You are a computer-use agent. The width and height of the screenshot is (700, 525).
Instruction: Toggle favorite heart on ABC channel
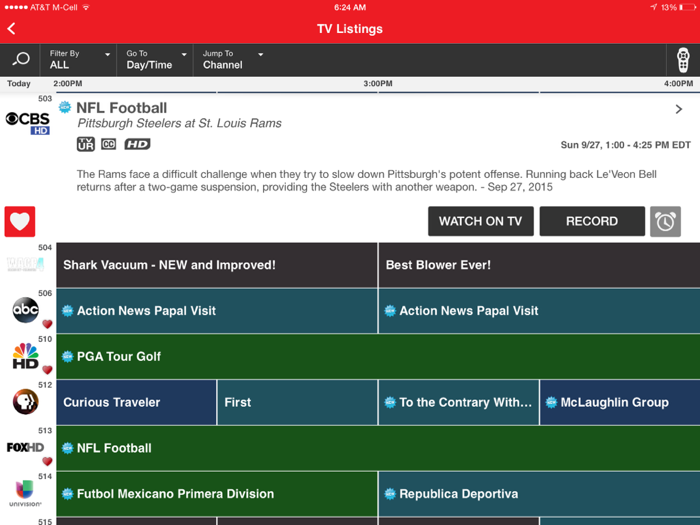tap(47, 324)
